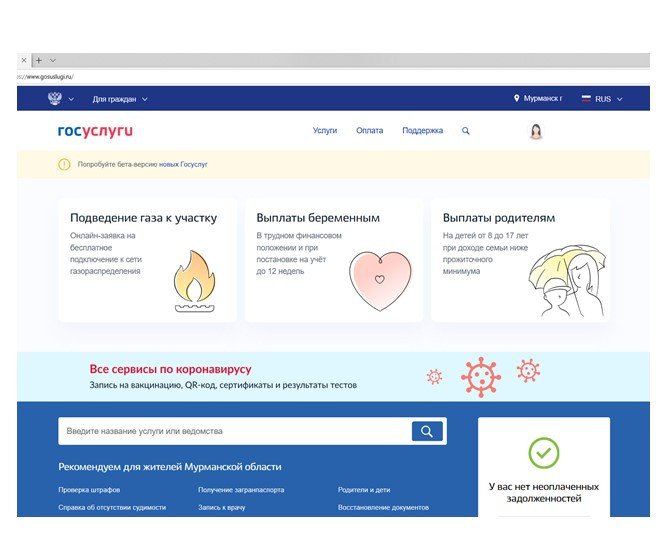663x536 pixels.
Task: Open the "Услуги" menu item
Action: 325,131
